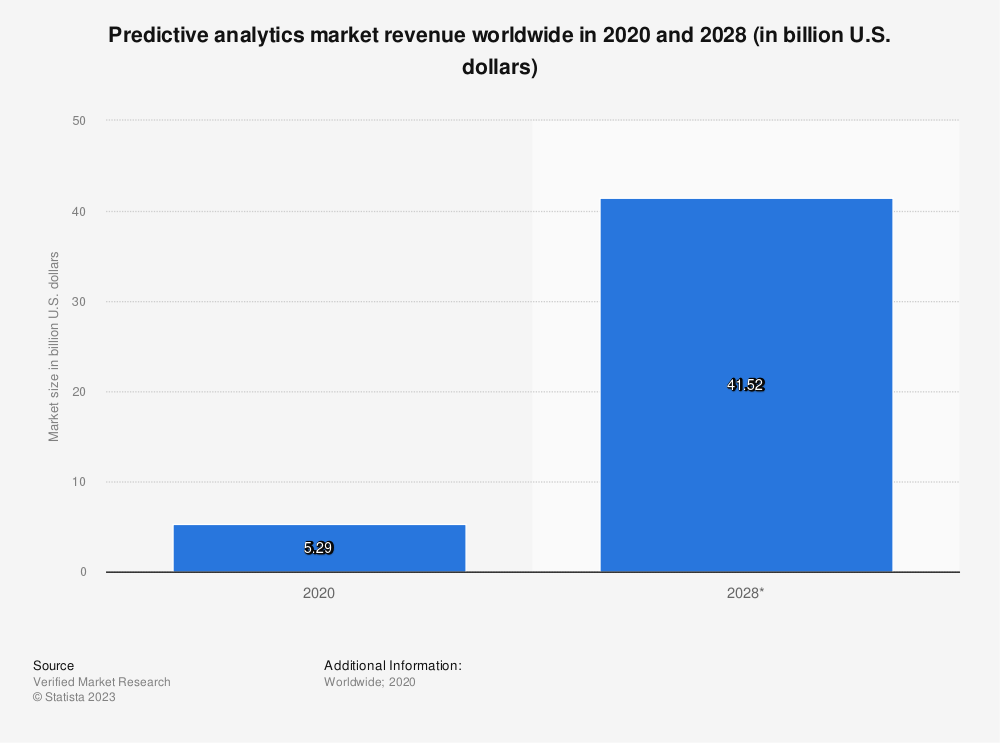
Task: Click the Additional Information heading
Action: tap(392, 666)
